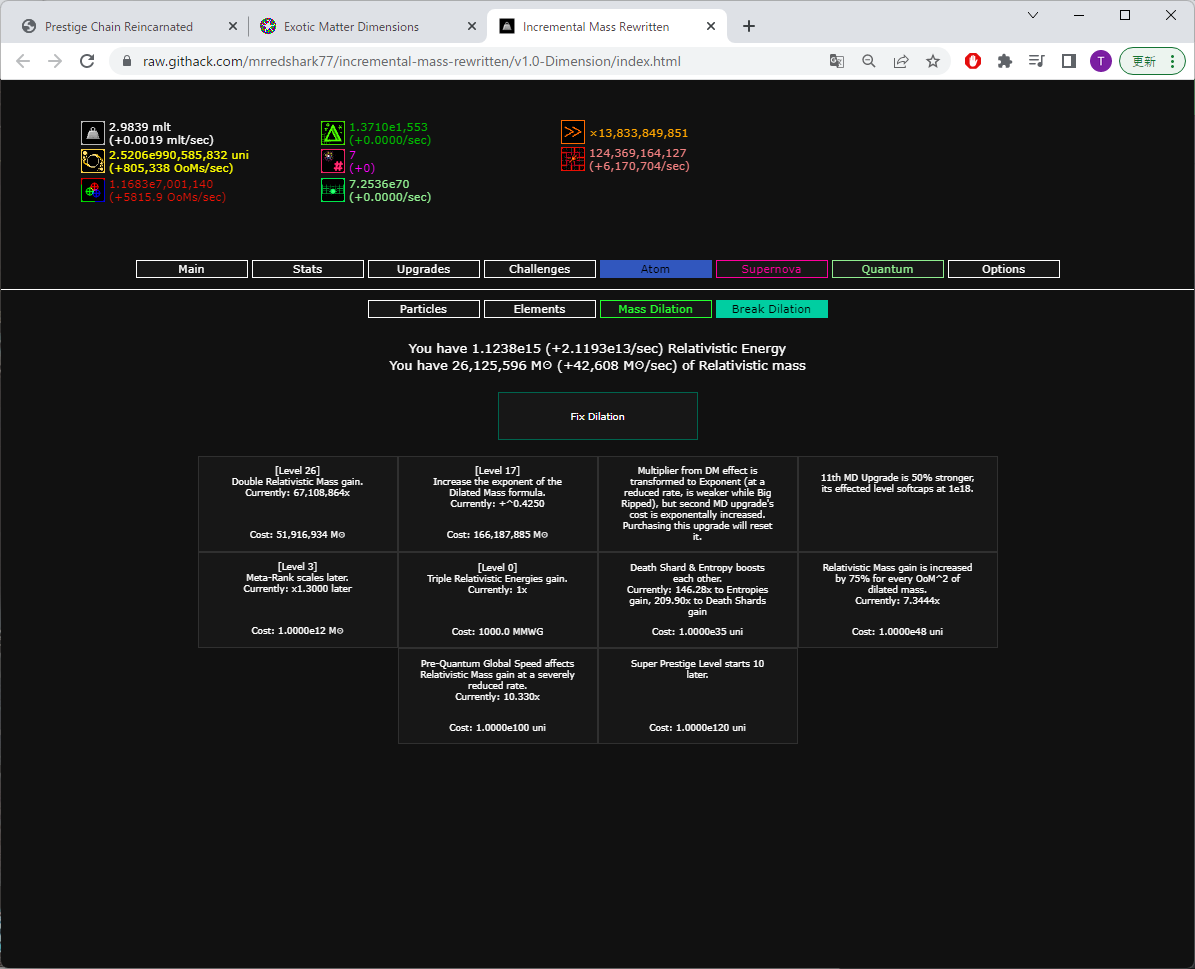
Task: Open the Options tab
Action: point(1004,269)
